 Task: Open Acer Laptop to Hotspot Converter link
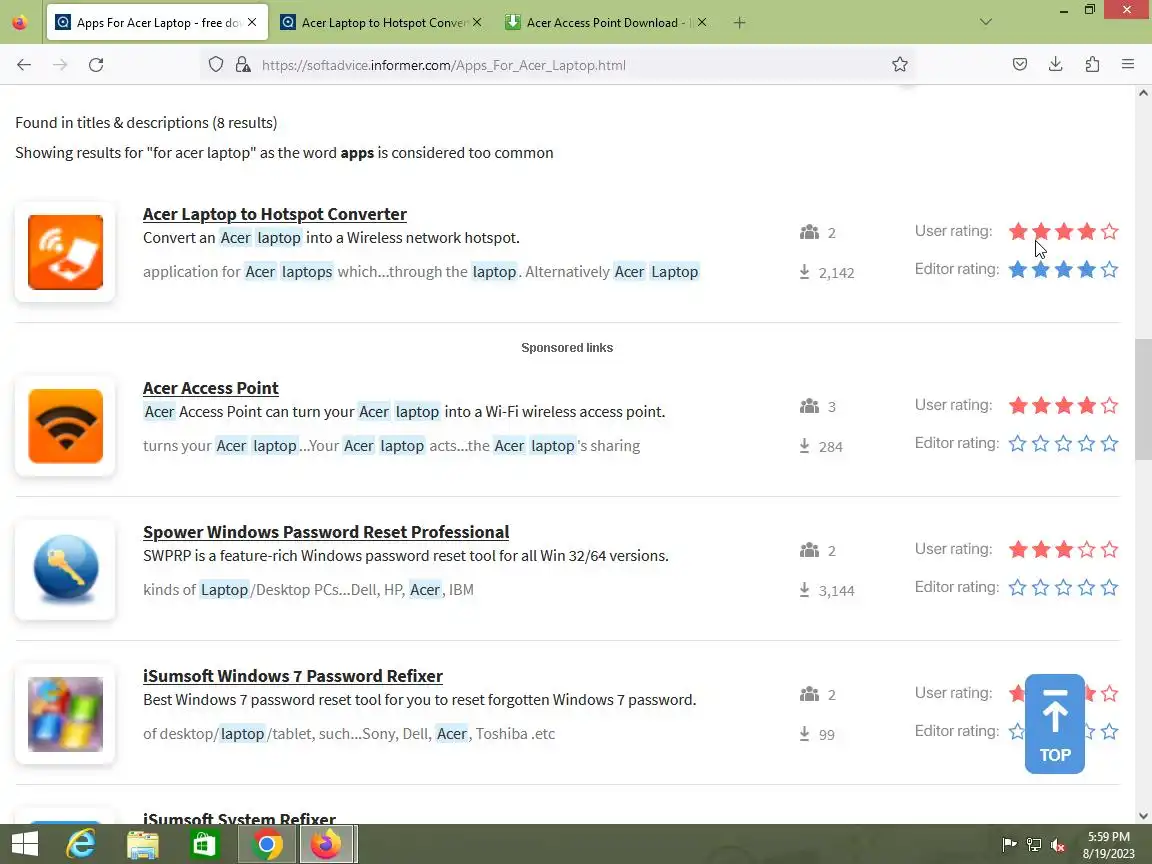[275, 214]
